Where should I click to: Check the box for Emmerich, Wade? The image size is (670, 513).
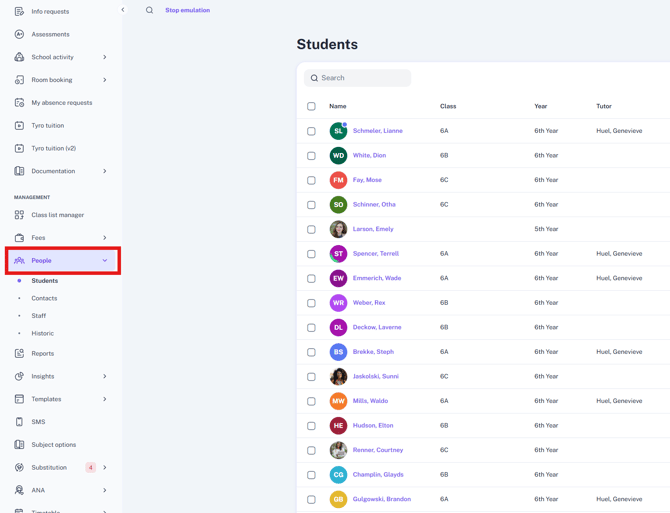[x=311, y=278]
